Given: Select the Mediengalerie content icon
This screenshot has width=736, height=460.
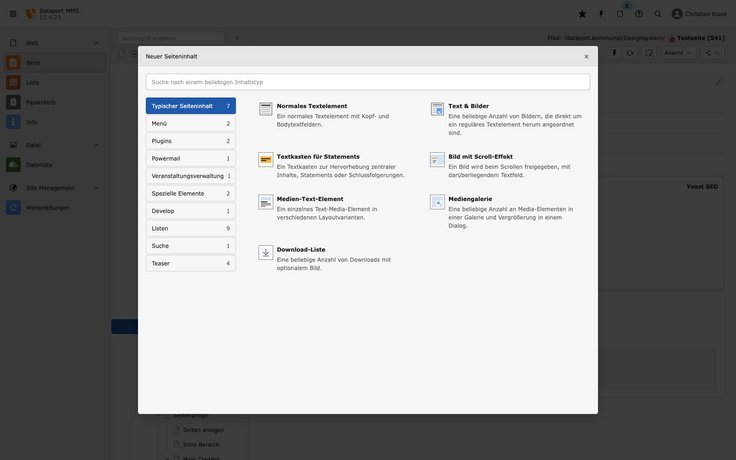Looking at the screenshot, I should 438,202.
